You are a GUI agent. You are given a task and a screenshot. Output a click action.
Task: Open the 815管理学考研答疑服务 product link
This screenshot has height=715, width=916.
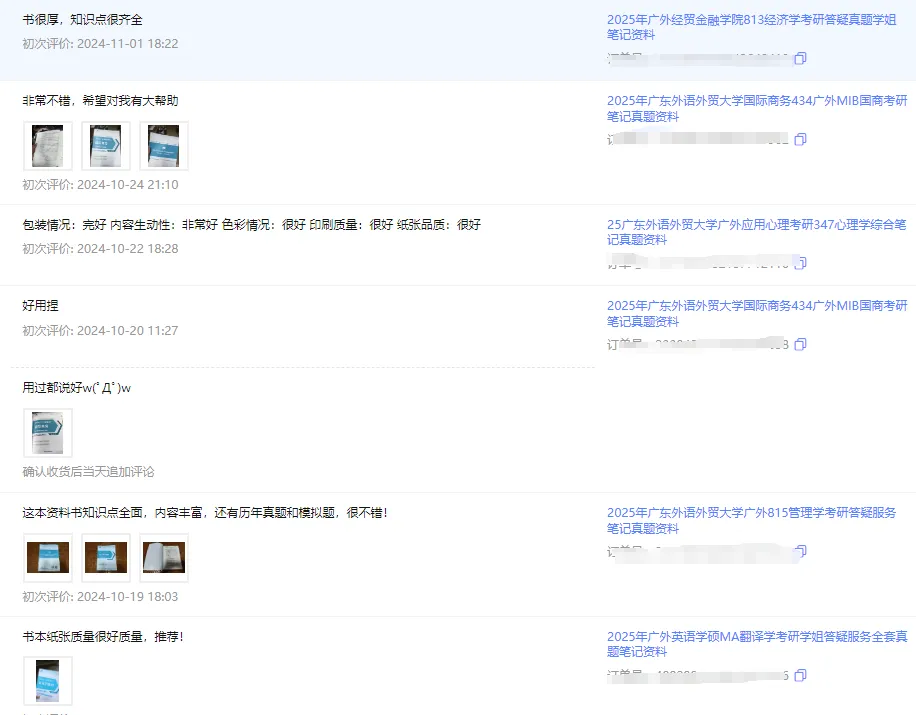(x=753, y=521)
